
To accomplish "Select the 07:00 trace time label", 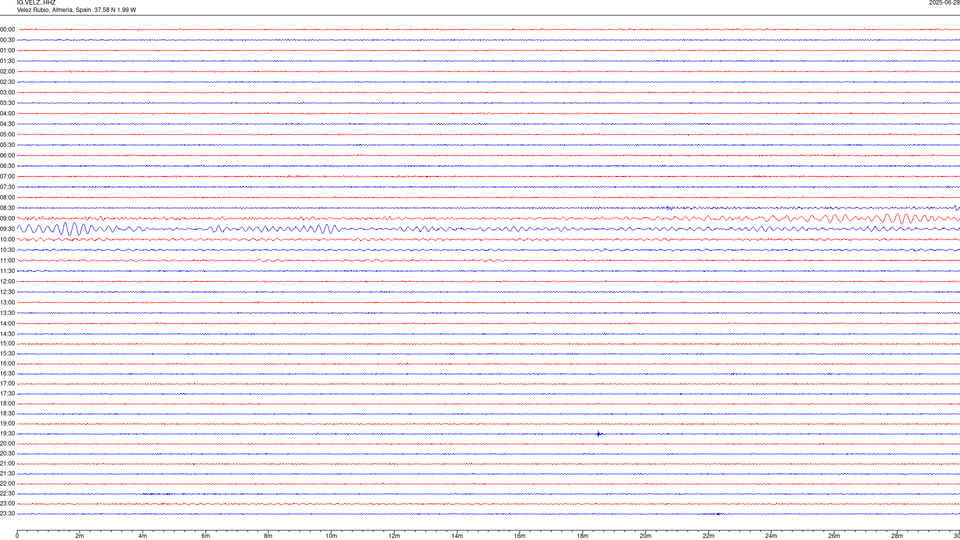I will coord(7,176).
